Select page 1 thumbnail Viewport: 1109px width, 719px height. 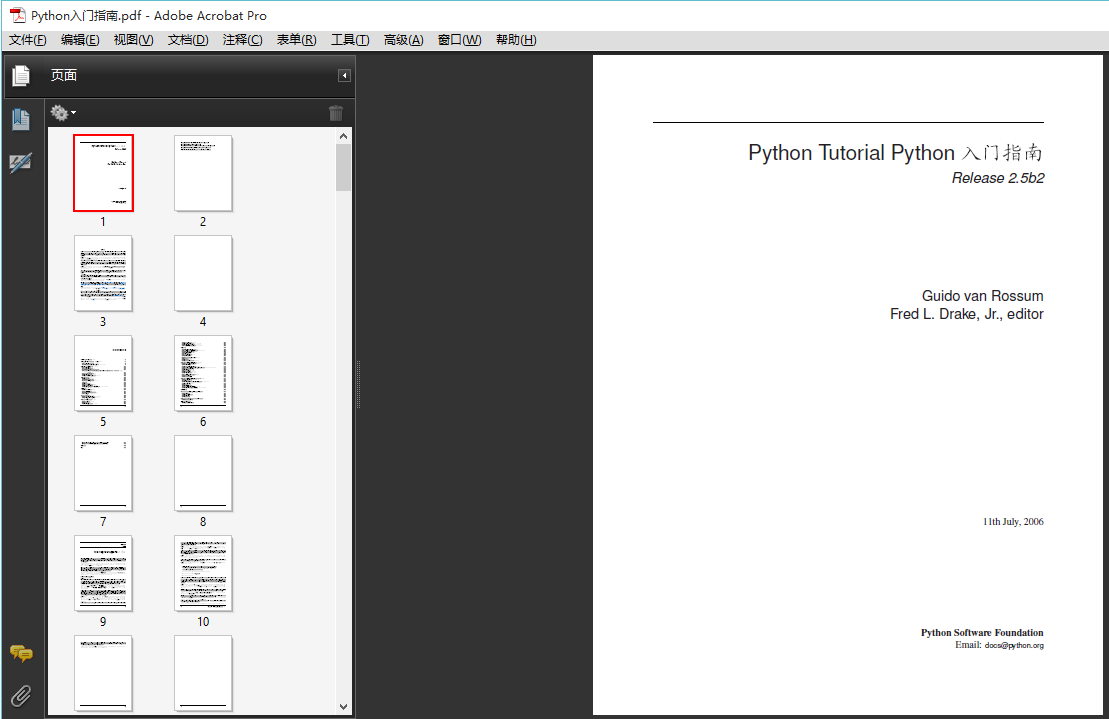[x=103, y=173]
